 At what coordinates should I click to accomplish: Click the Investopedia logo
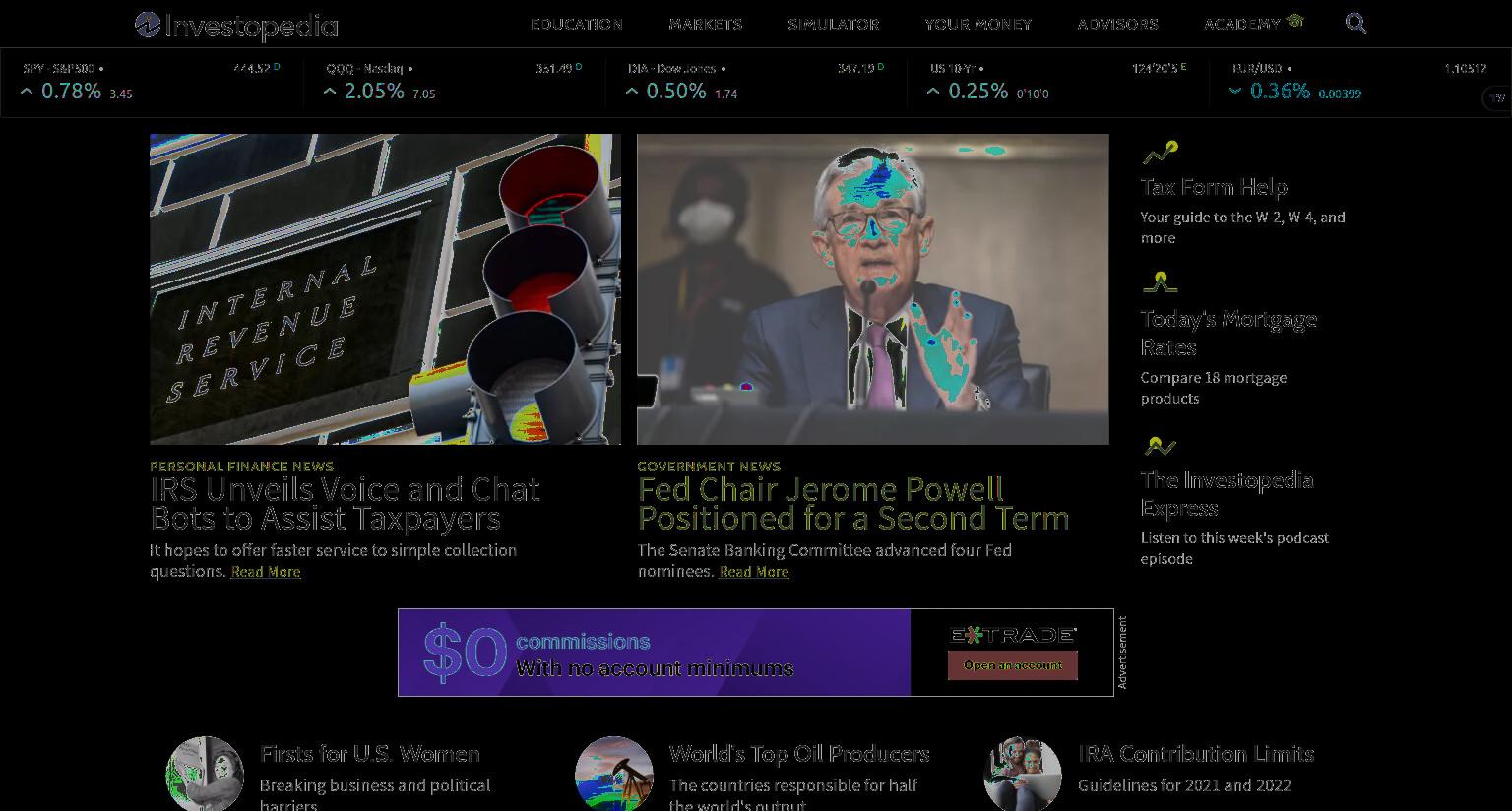pyautogui.click(x=236, y=26)
